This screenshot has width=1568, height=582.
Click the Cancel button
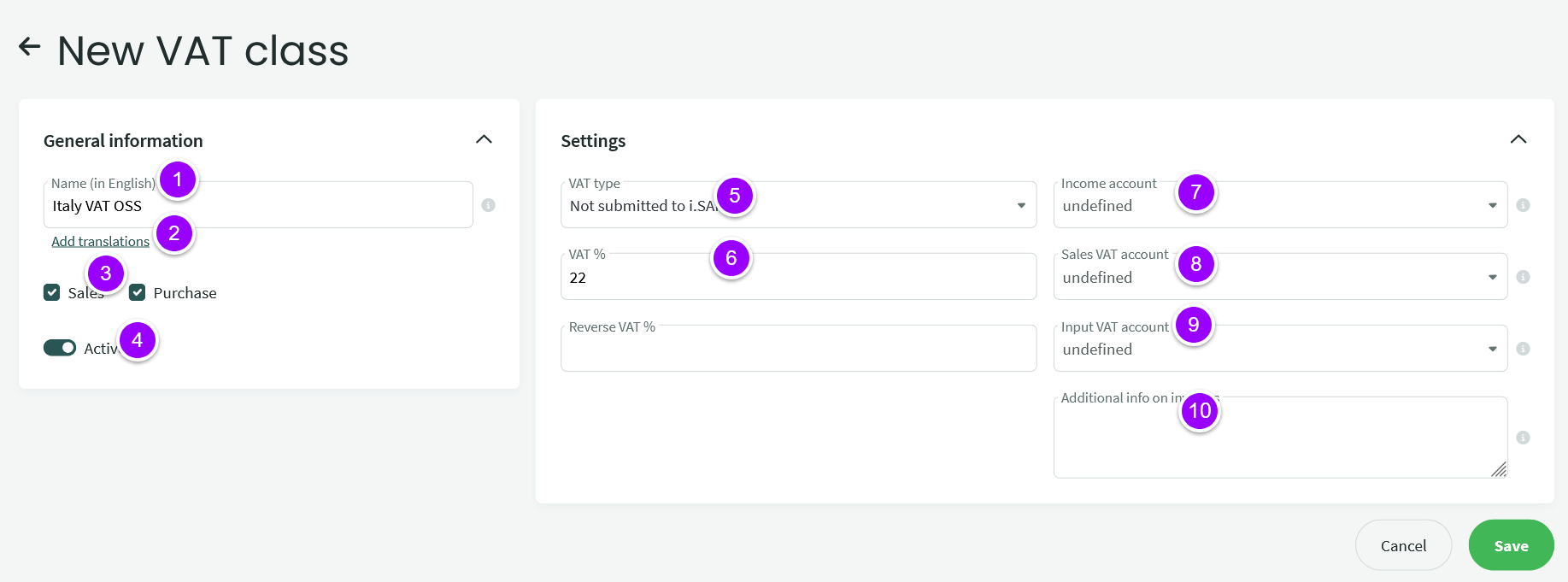pos(1403,545)
